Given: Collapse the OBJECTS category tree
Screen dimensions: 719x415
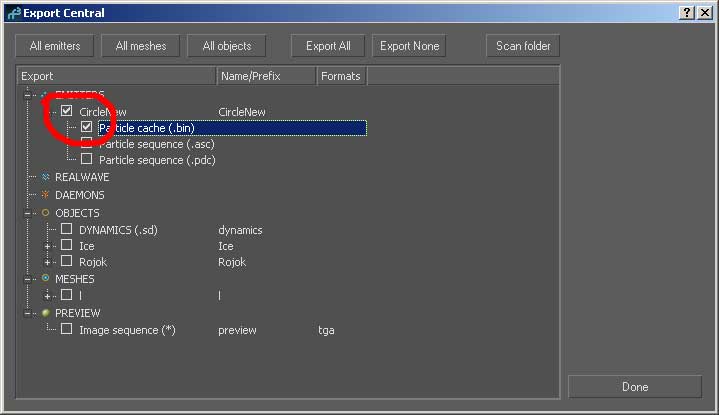Looking at the screenshot, I should (x=29, y=213).
